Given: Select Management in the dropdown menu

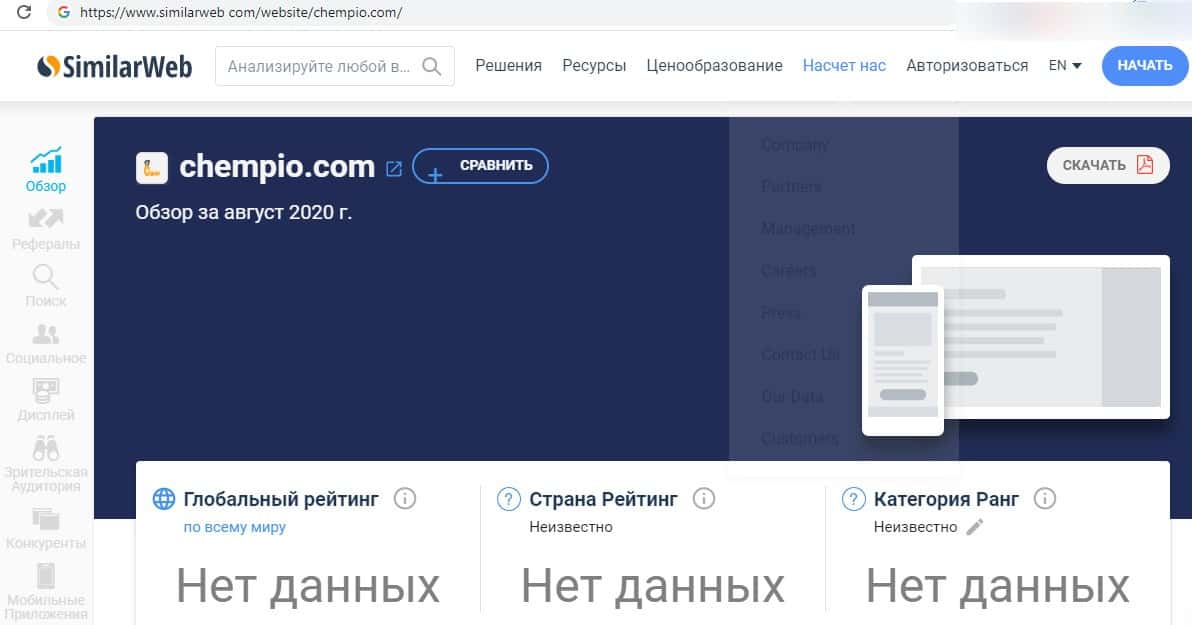Looking at the screenshot, I should [808, 228].
